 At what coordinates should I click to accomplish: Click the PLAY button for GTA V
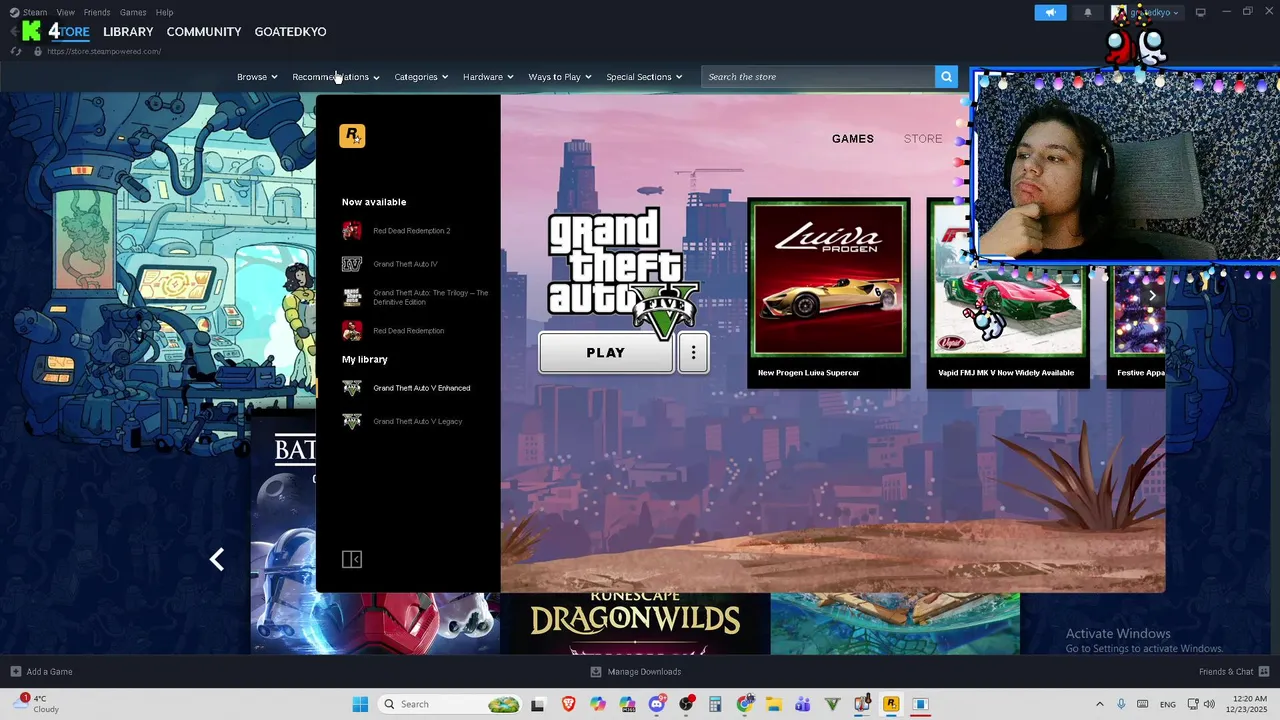coord(606,353)
